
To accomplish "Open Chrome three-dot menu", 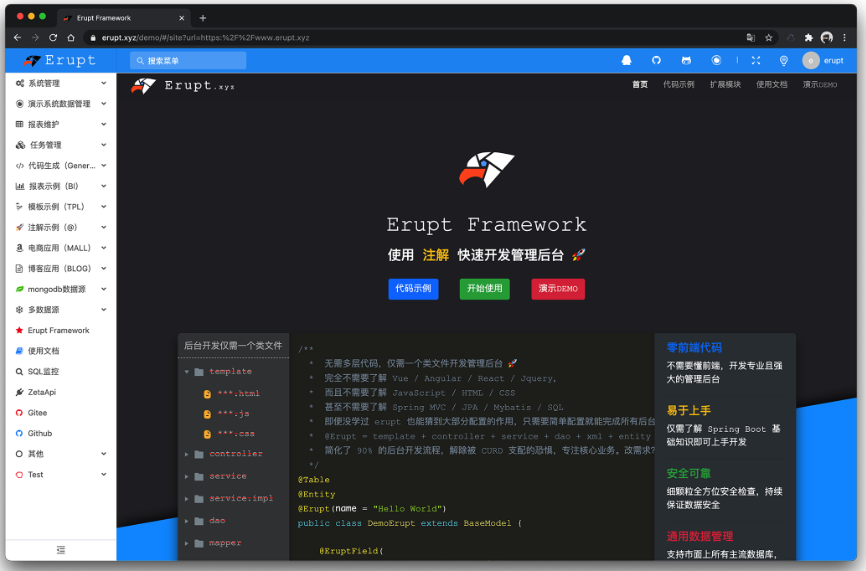I will click(x=844, y=38).
